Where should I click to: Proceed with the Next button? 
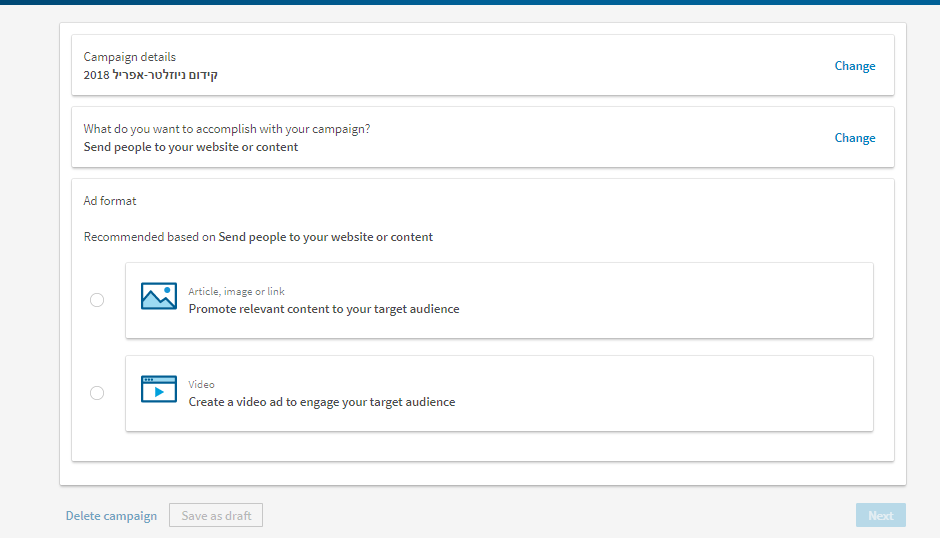click(x=881, y=515)
